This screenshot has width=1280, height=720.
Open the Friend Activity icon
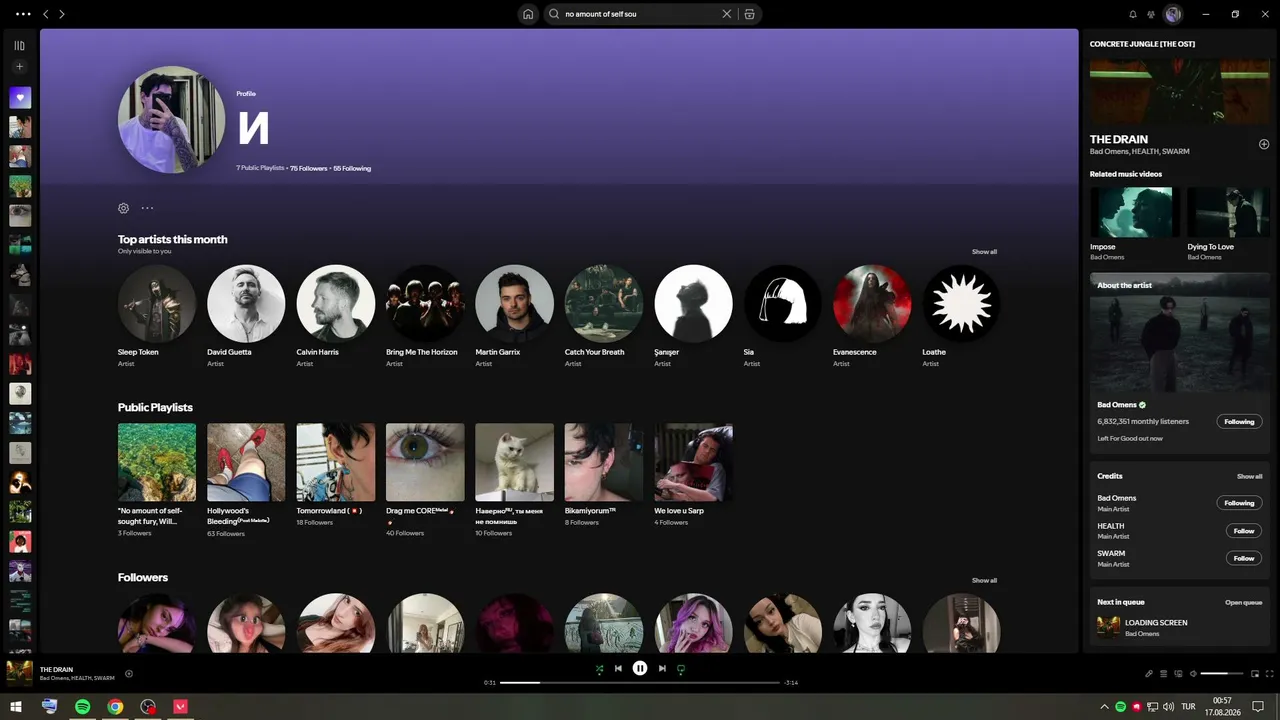click(x=1151, y=14)
